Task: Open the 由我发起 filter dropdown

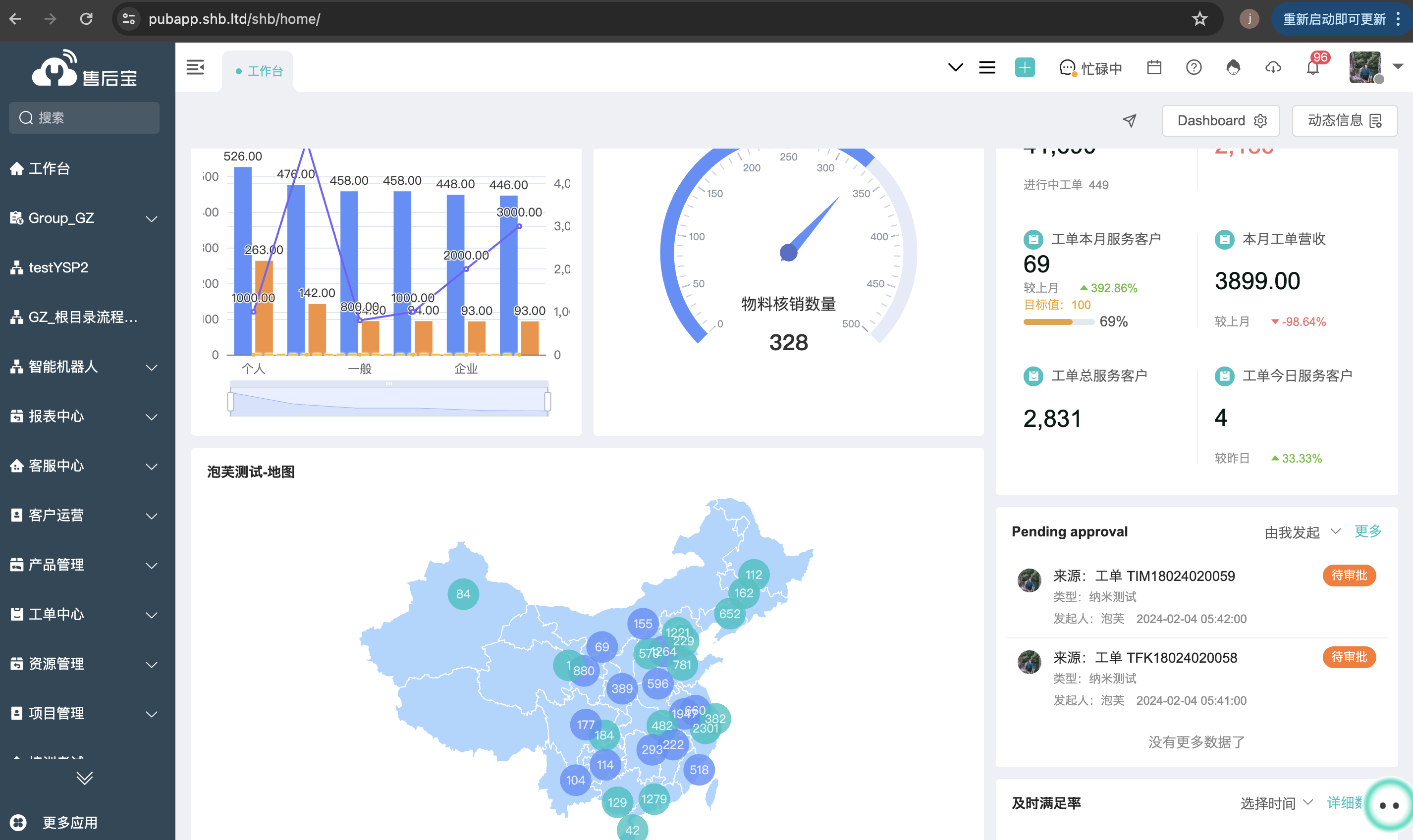Action: [x=1302, y=532]
